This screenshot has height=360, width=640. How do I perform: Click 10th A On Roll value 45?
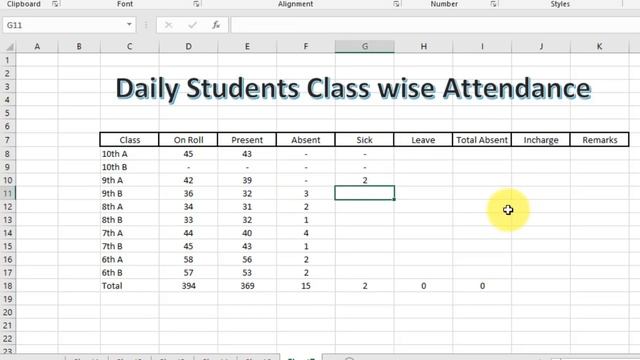(188, 154)
